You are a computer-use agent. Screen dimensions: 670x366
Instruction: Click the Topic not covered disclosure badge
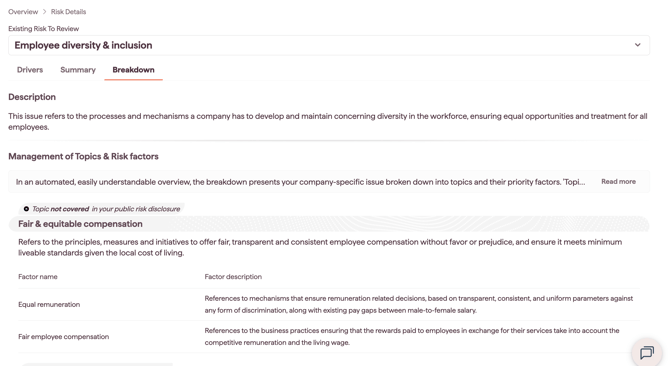[102, 209]
